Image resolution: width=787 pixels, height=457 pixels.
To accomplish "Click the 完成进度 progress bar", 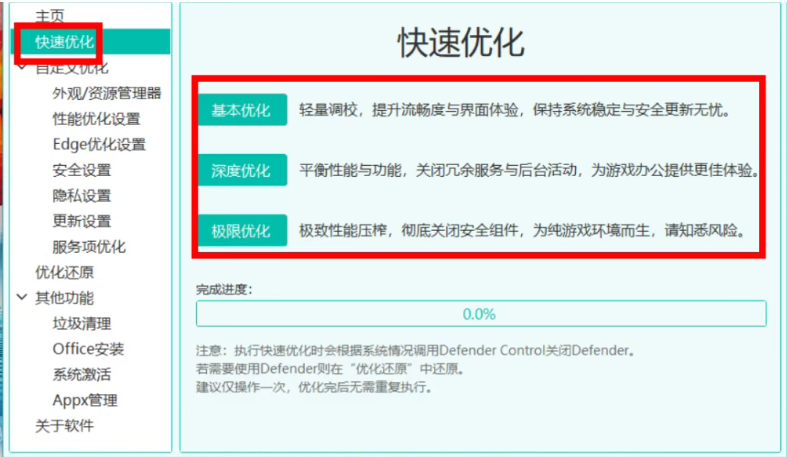I will point(480,314).
